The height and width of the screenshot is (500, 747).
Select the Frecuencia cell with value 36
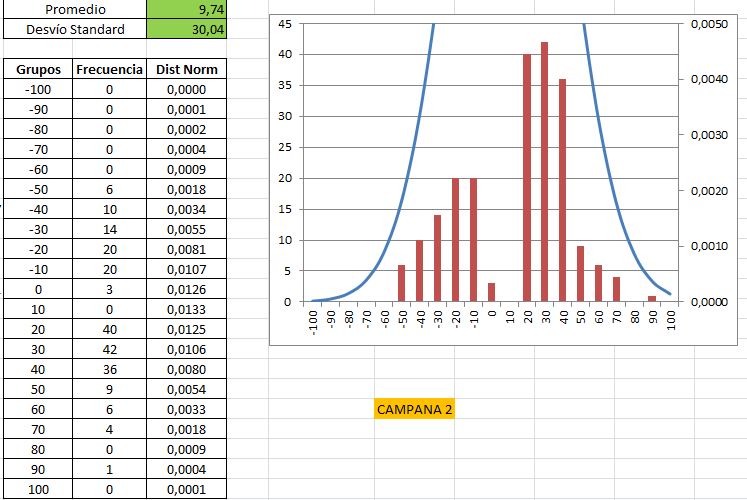tap(109, 370)
